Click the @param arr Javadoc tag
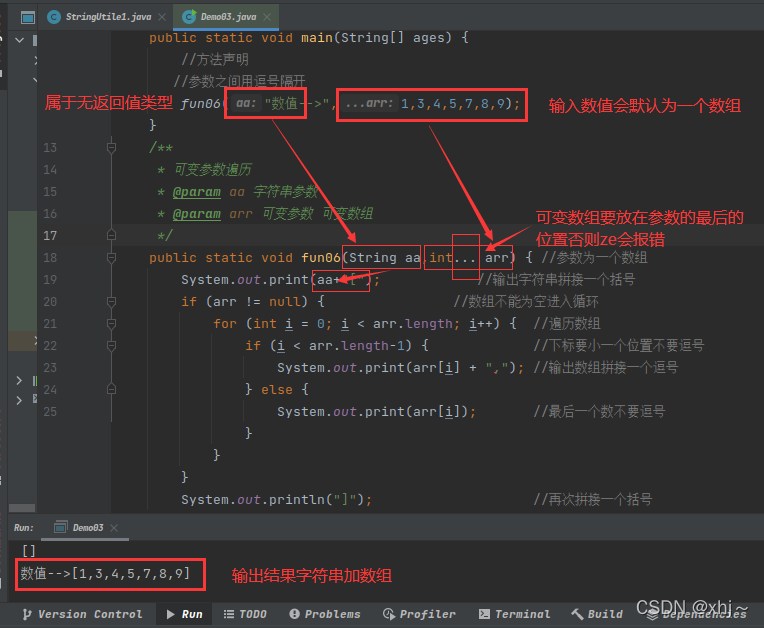 pyautogui.click(x=196, y=214)
